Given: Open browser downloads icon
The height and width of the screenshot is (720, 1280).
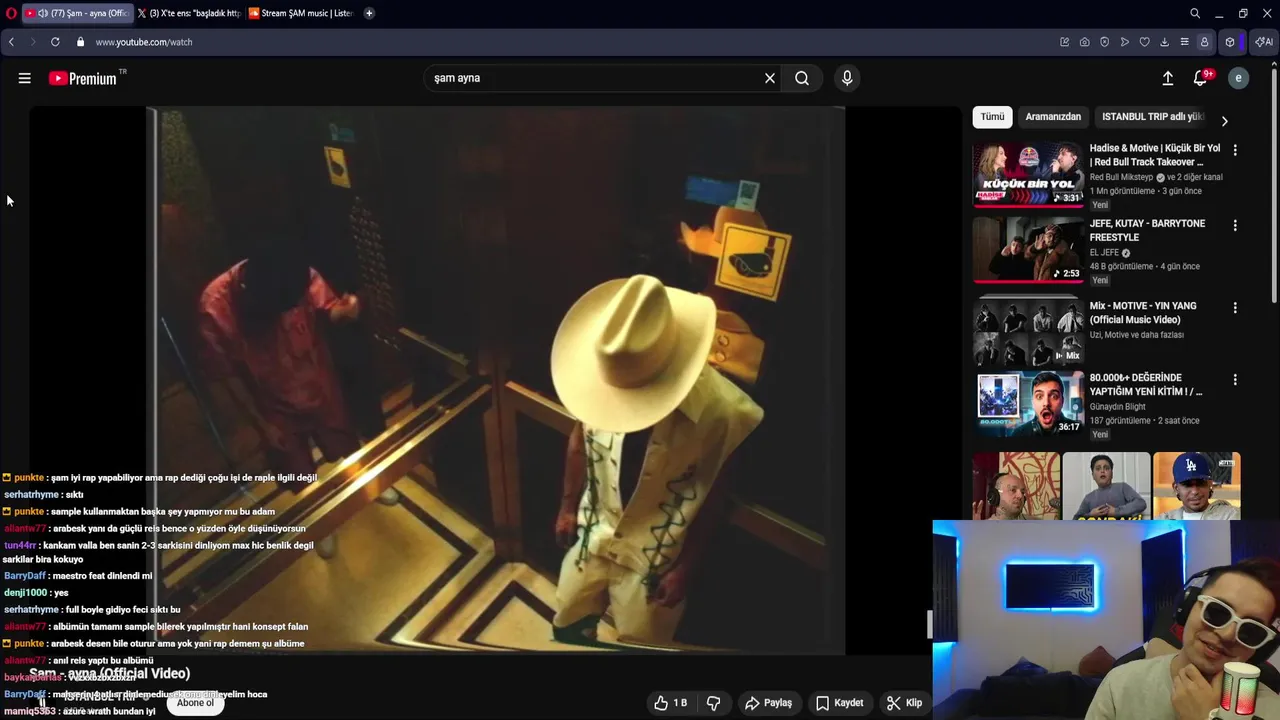Looking at the screenshot, I should click(1165, 42).
